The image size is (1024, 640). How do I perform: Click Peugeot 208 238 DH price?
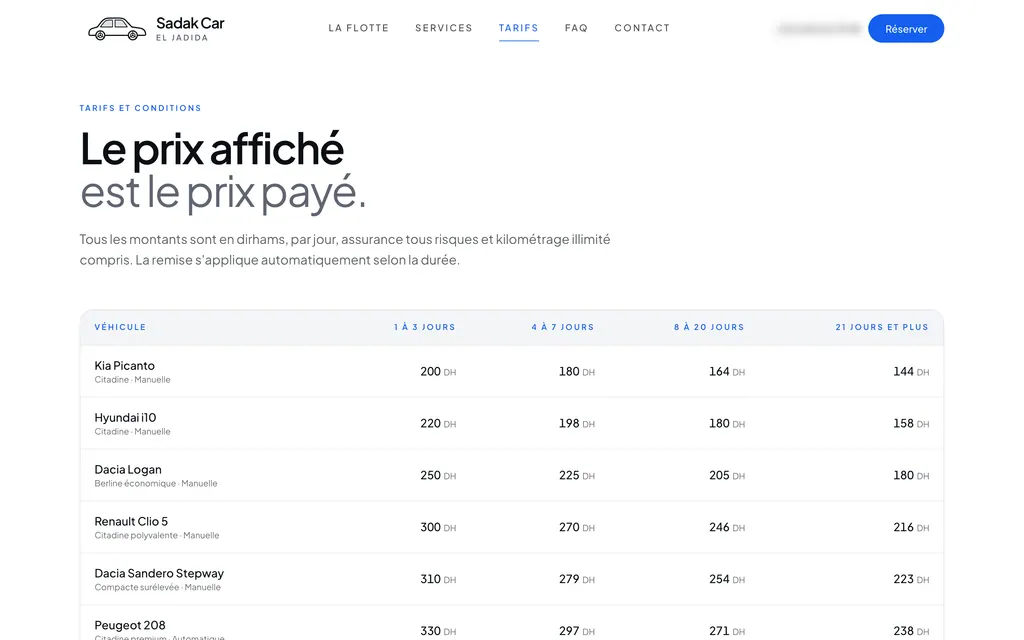point(911,631)
